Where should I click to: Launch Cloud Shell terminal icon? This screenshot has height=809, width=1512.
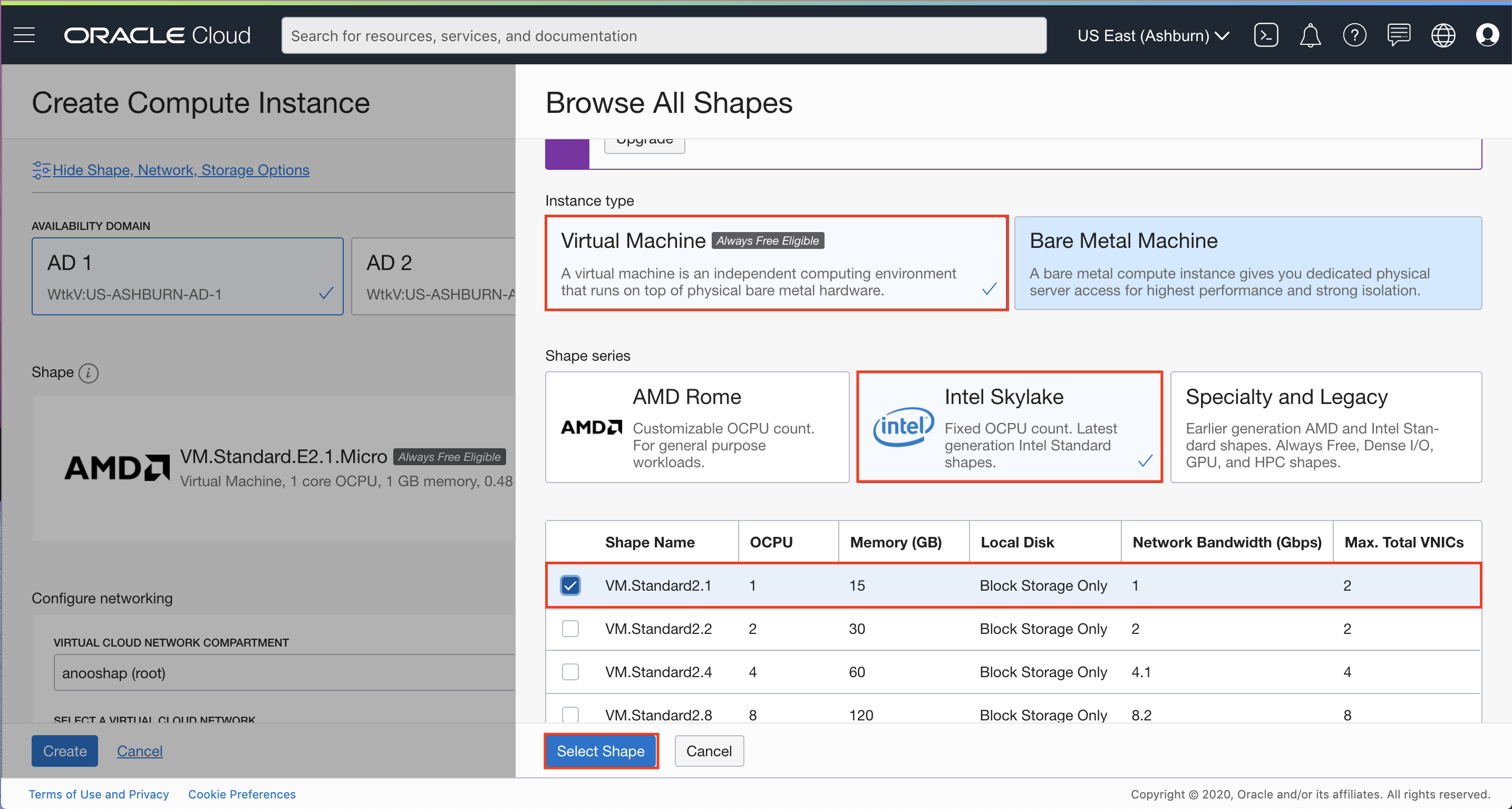click(1265, 35)
